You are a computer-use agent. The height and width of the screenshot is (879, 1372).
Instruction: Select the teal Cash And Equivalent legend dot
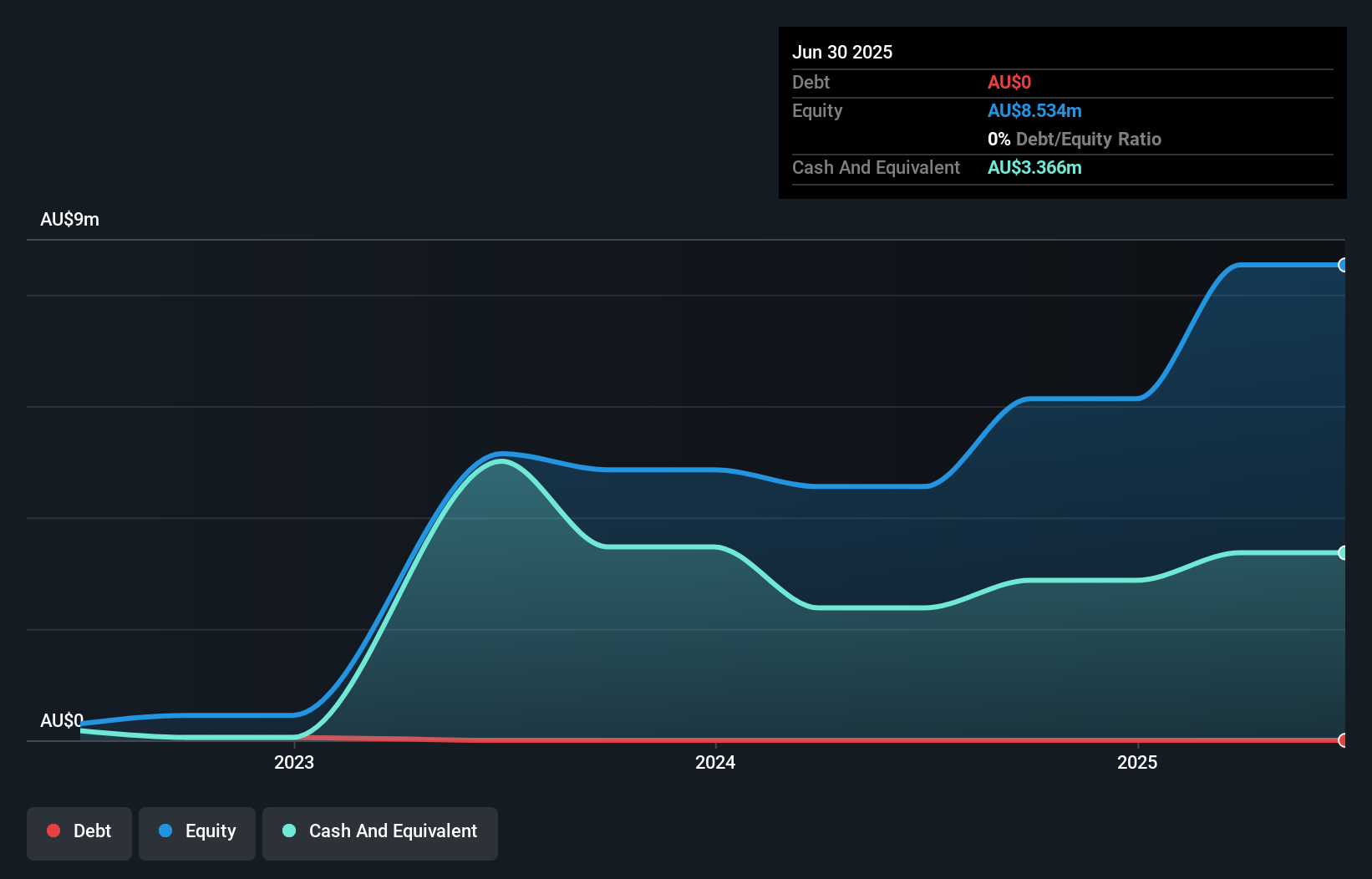click(x=288, y=831)
